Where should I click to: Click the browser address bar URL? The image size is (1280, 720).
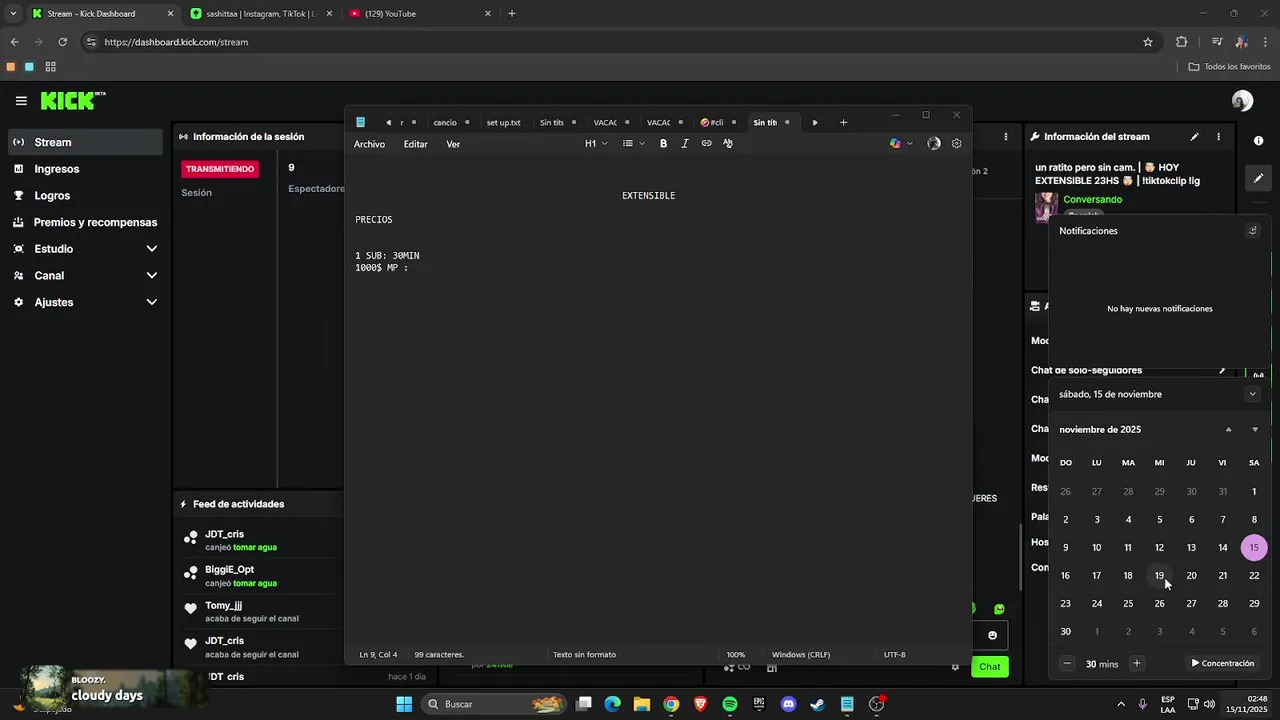[x=176, y=42]
